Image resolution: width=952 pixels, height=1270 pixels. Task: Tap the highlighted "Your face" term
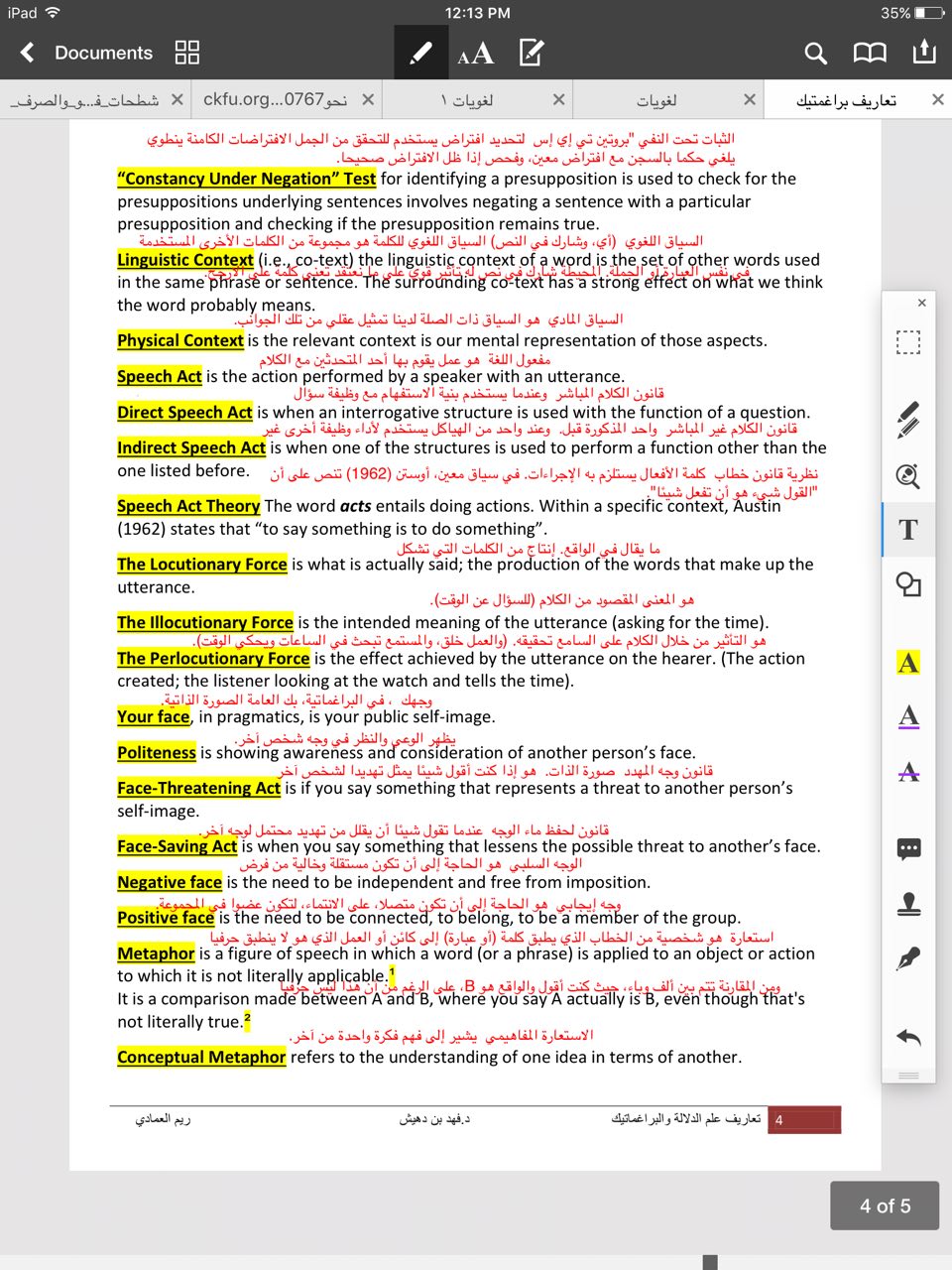pyautogui.click(x=154, y=717)
